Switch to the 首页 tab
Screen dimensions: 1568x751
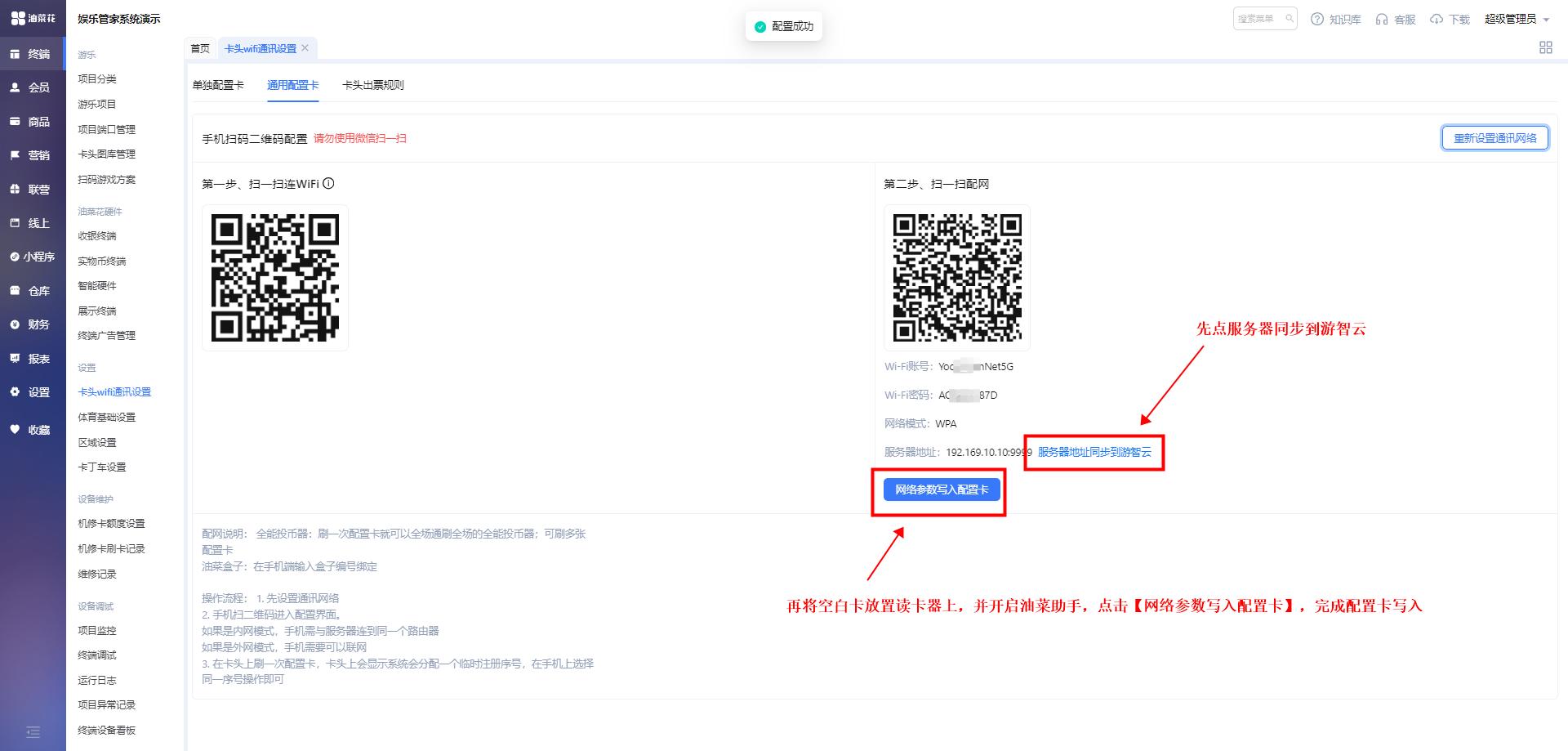click(x=200, y=48)
